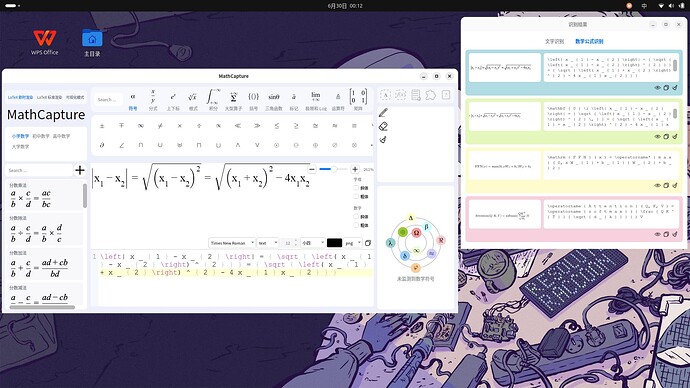Image resolution: width=690 pixels, height=388 pixels.
Task: Insert the ∠ angle symbol
Action: click(x=121, y=145)
